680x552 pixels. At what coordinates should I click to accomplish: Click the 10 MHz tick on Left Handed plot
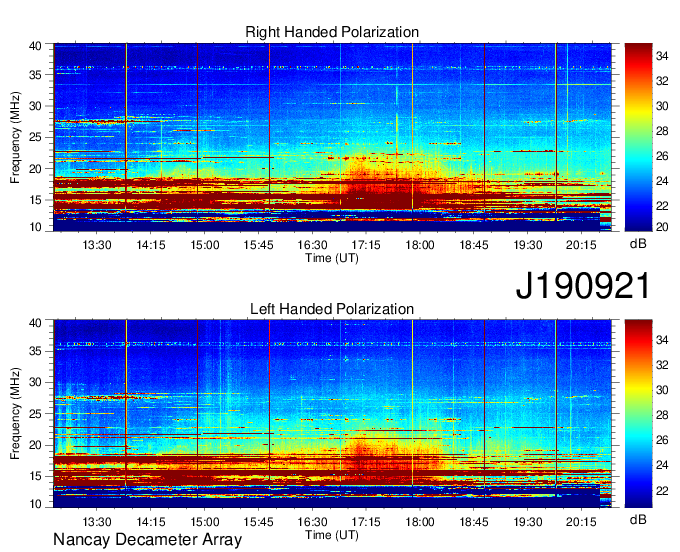35,504
